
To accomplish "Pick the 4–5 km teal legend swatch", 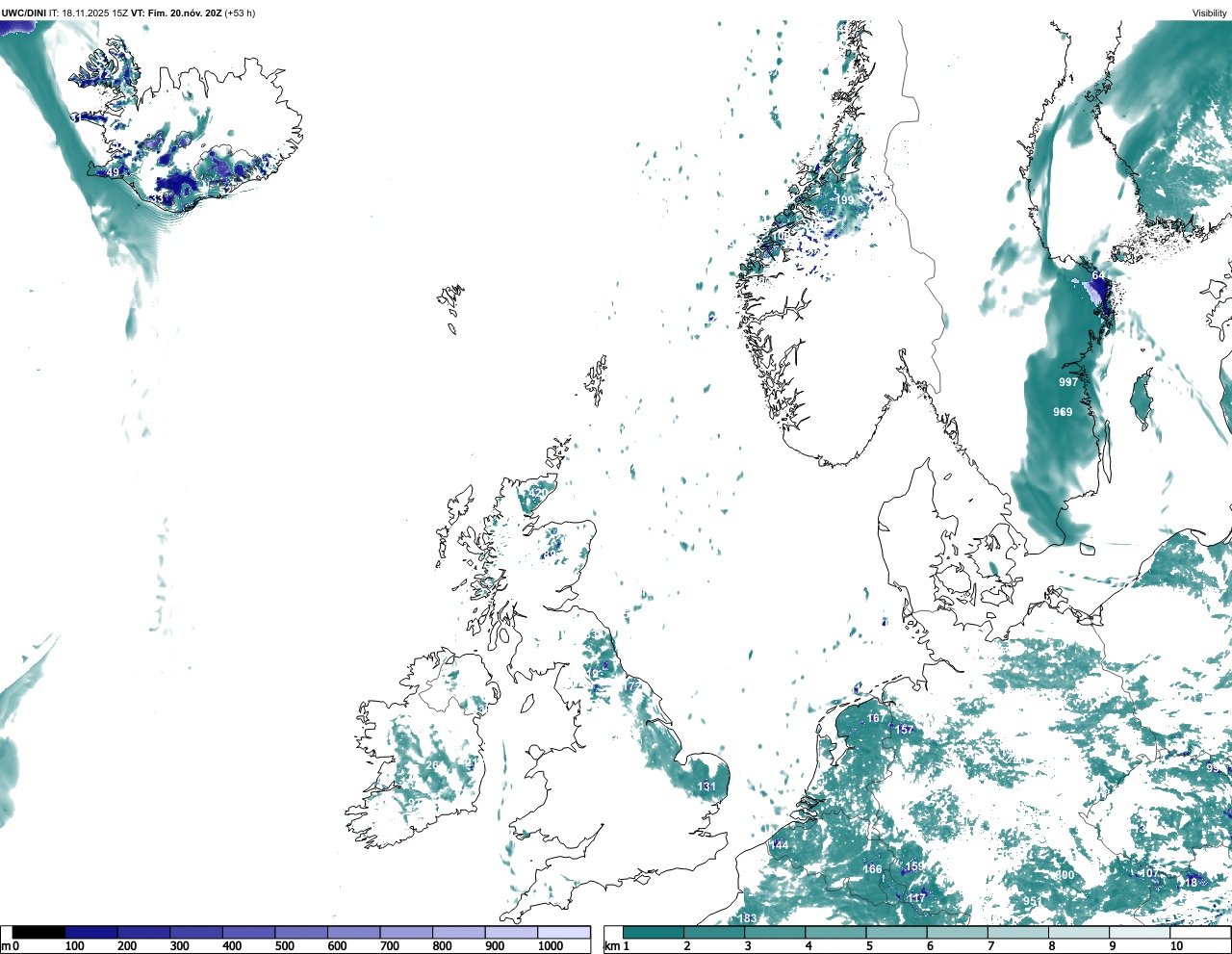I will [x=836, y=932].
